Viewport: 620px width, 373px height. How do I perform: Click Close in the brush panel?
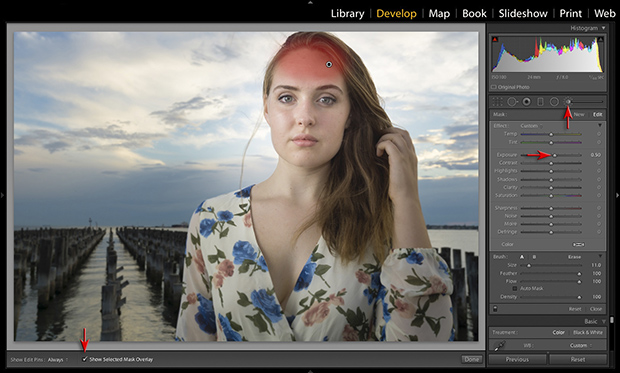pos(596,309)
